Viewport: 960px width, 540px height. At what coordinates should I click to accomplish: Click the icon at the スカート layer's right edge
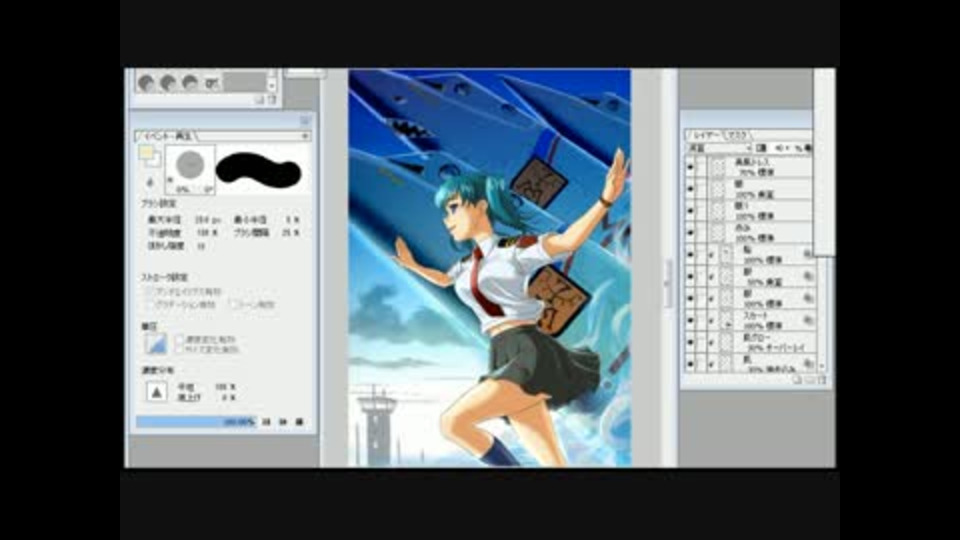pos(808,320)
